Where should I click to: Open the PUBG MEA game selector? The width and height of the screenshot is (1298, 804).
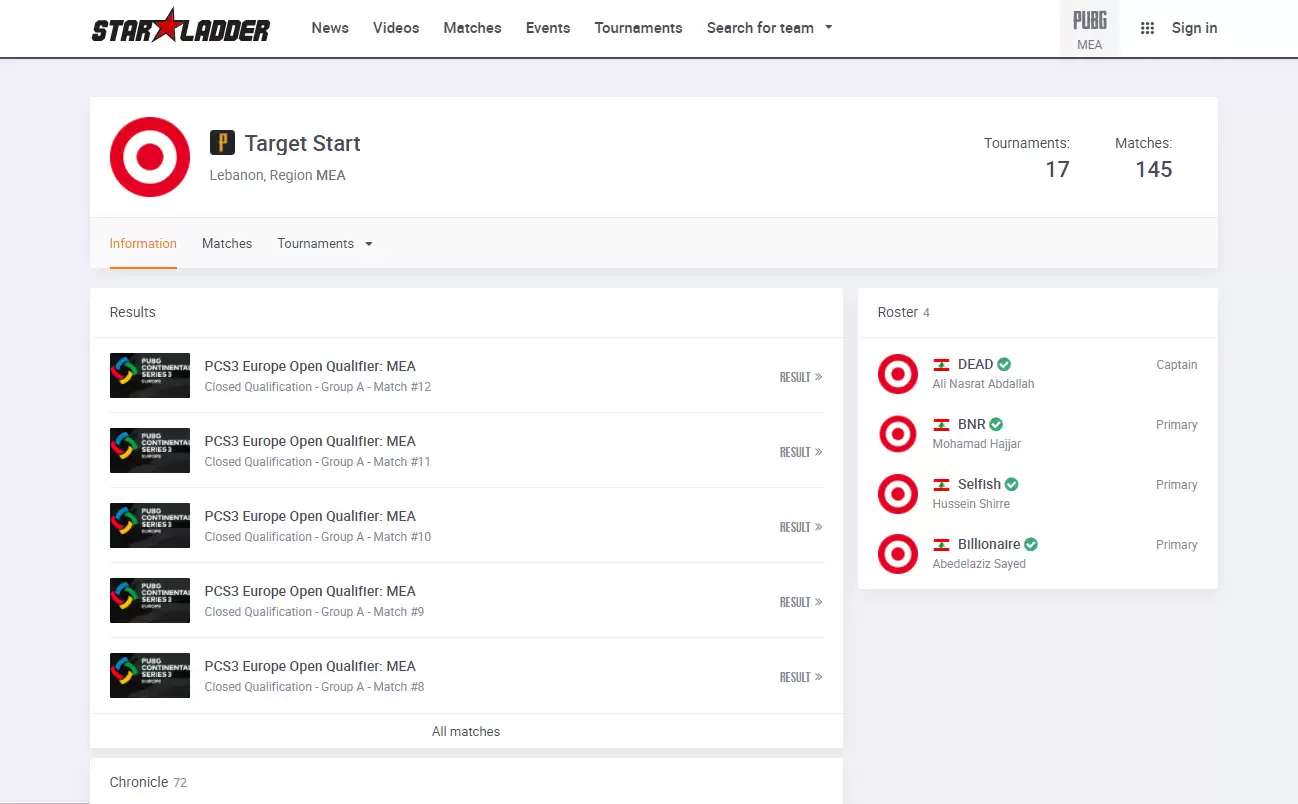1089,29
